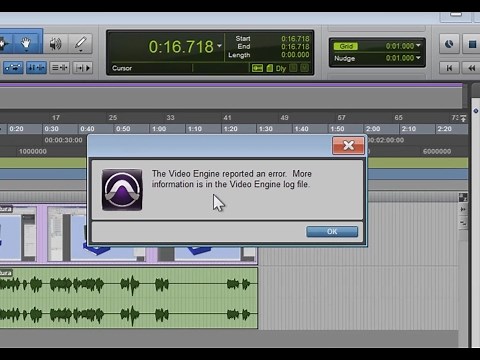Viewport: 480px width, 360px height.
Task: Click the Length value 0:00.000
Action: point(295,55)
